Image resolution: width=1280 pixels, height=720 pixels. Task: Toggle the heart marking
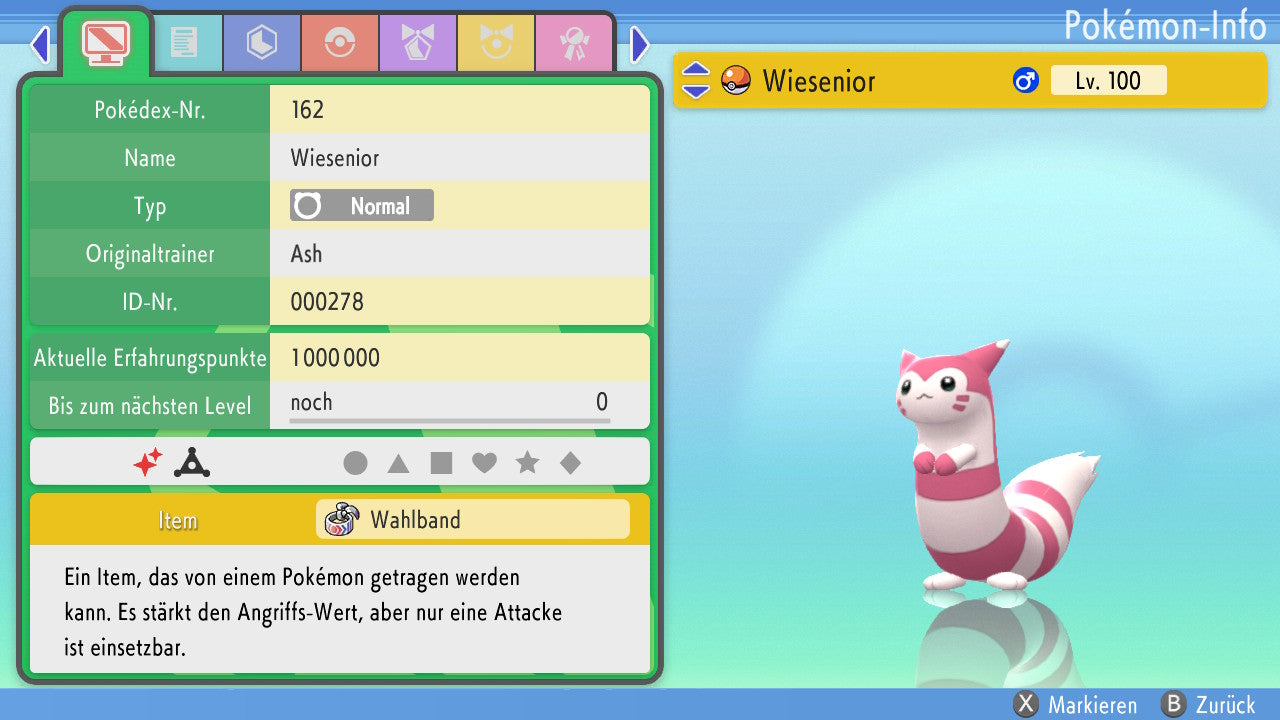[x=484, y=463]
